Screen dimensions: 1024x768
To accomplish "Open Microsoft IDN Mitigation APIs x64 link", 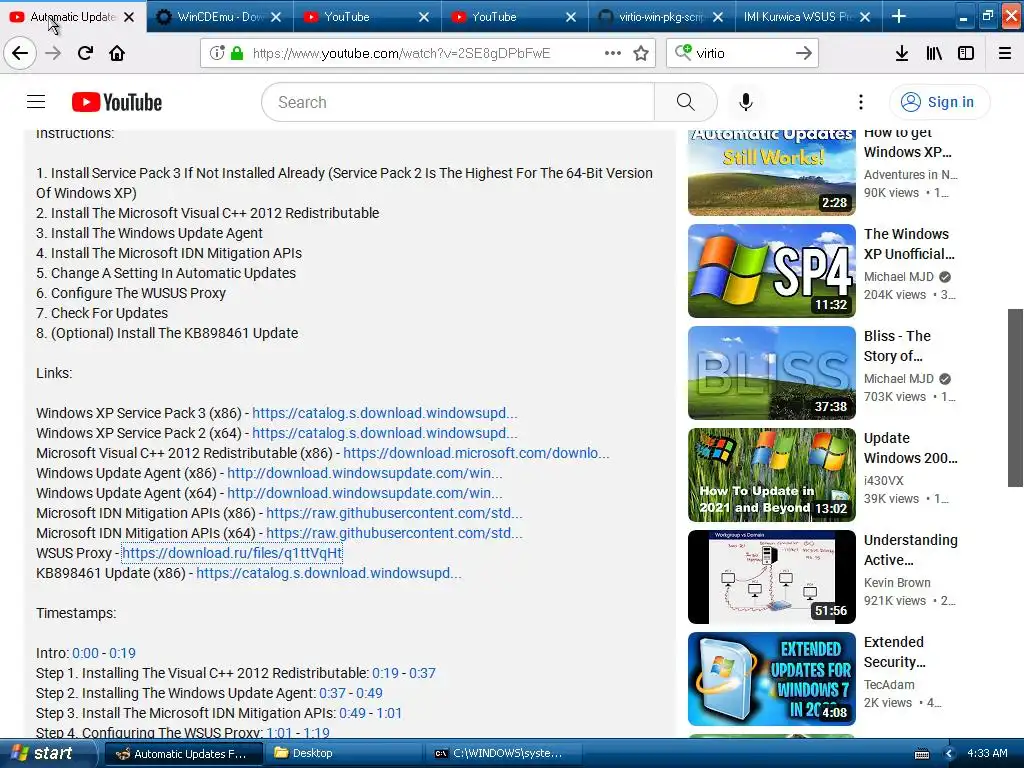I will 394,533.
